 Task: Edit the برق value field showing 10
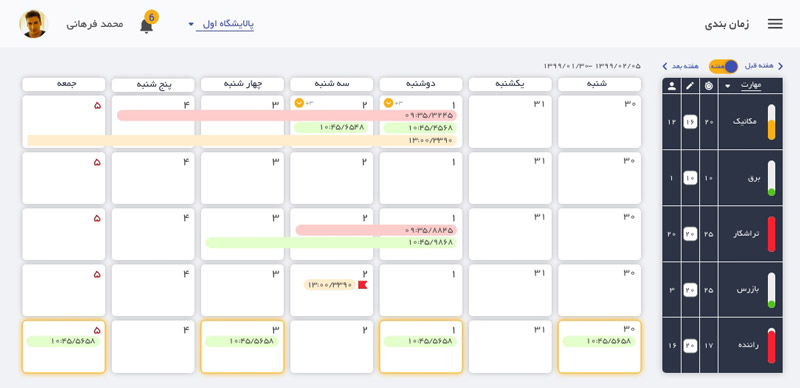(x=690, y=178)
